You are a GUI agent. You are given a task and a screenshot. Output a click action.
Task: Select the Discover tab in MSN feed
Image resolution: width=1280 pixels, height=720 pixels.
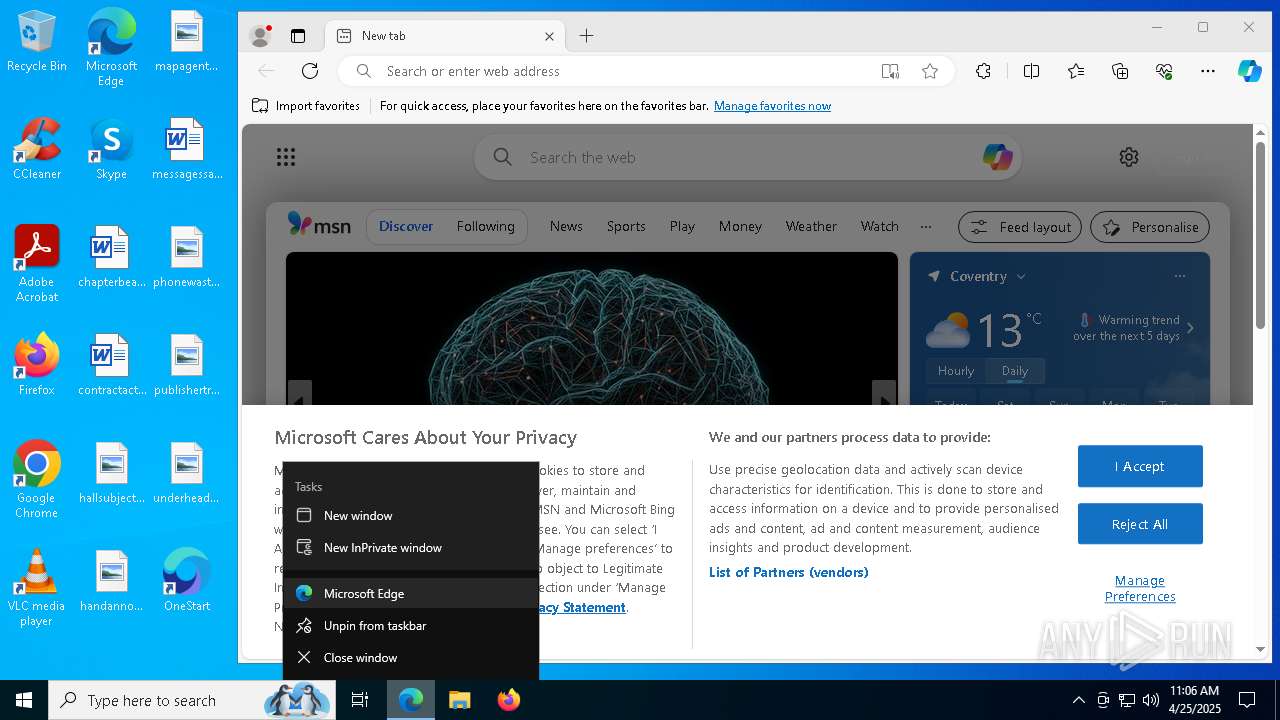pos(406,227)
